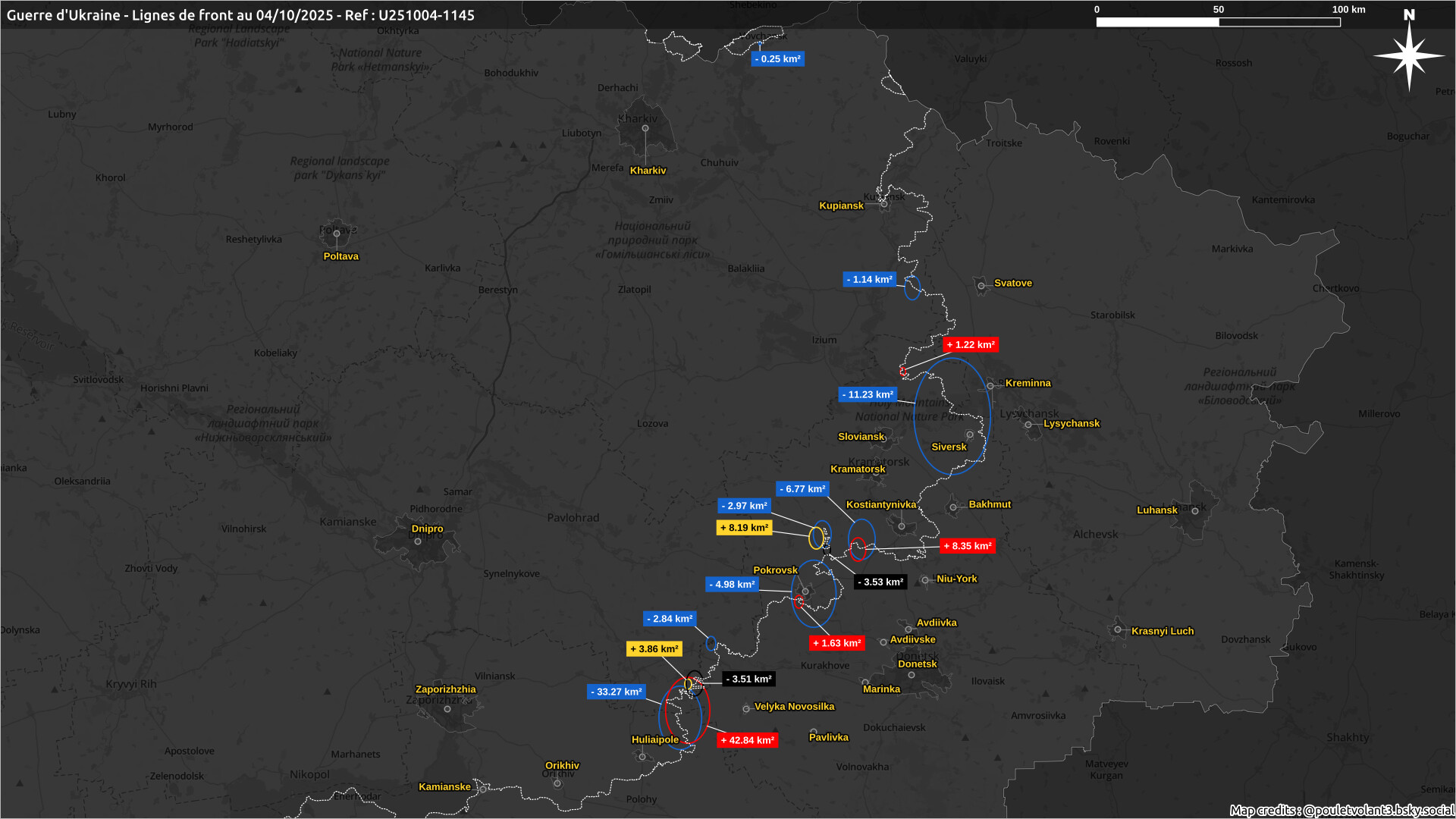Click the red +1.22 km² label

(x=971, y=345)
